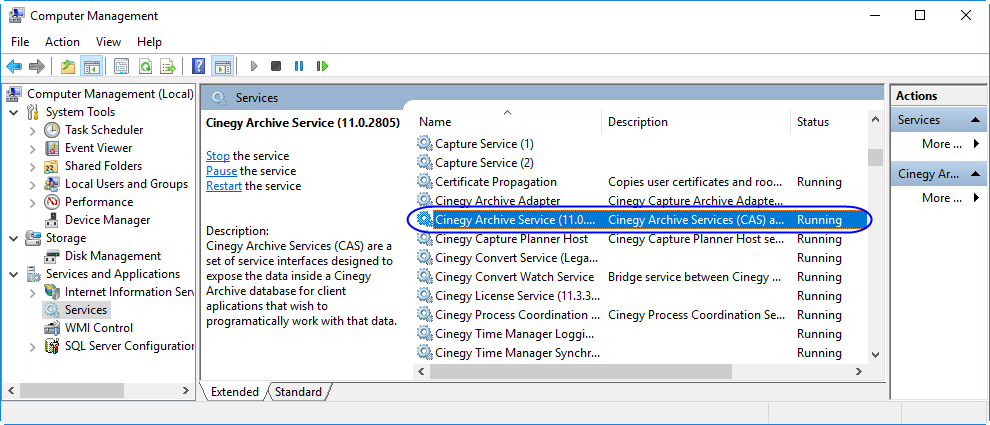The height and width of the screenshot is (425, 990).
Task: Expand the Shared Folders node
Action: (x=32, y=167)
